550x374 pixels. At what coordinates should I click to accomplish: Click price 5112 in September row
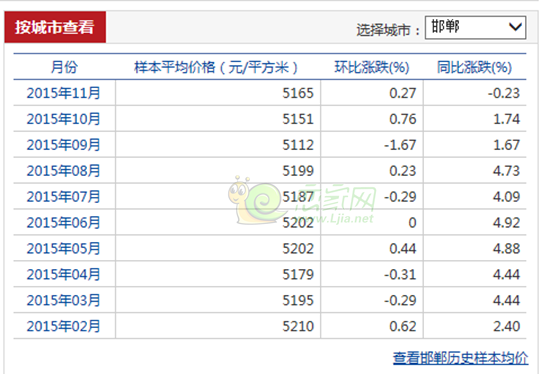298,145
